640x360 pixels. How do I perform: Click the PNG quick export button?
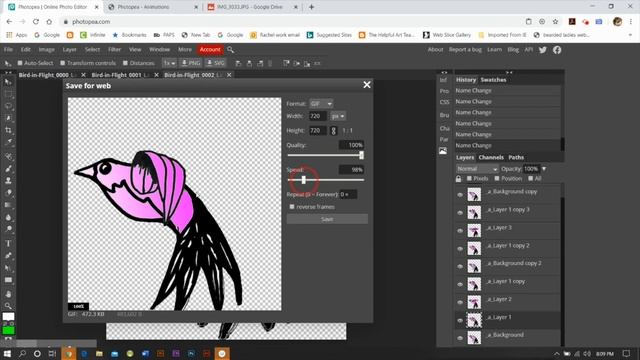pyautogui.click(x=191, y=63)
